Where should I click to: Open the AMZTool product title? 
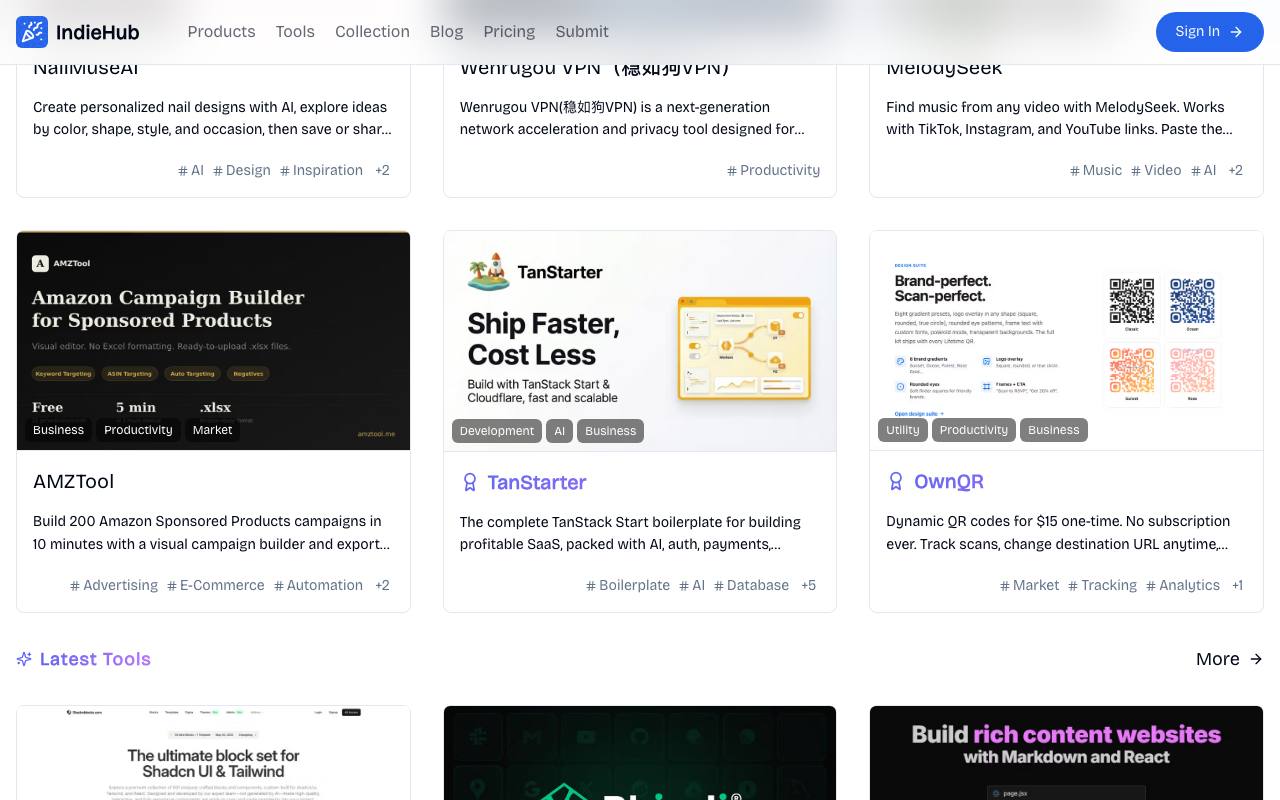coord(74,482)
